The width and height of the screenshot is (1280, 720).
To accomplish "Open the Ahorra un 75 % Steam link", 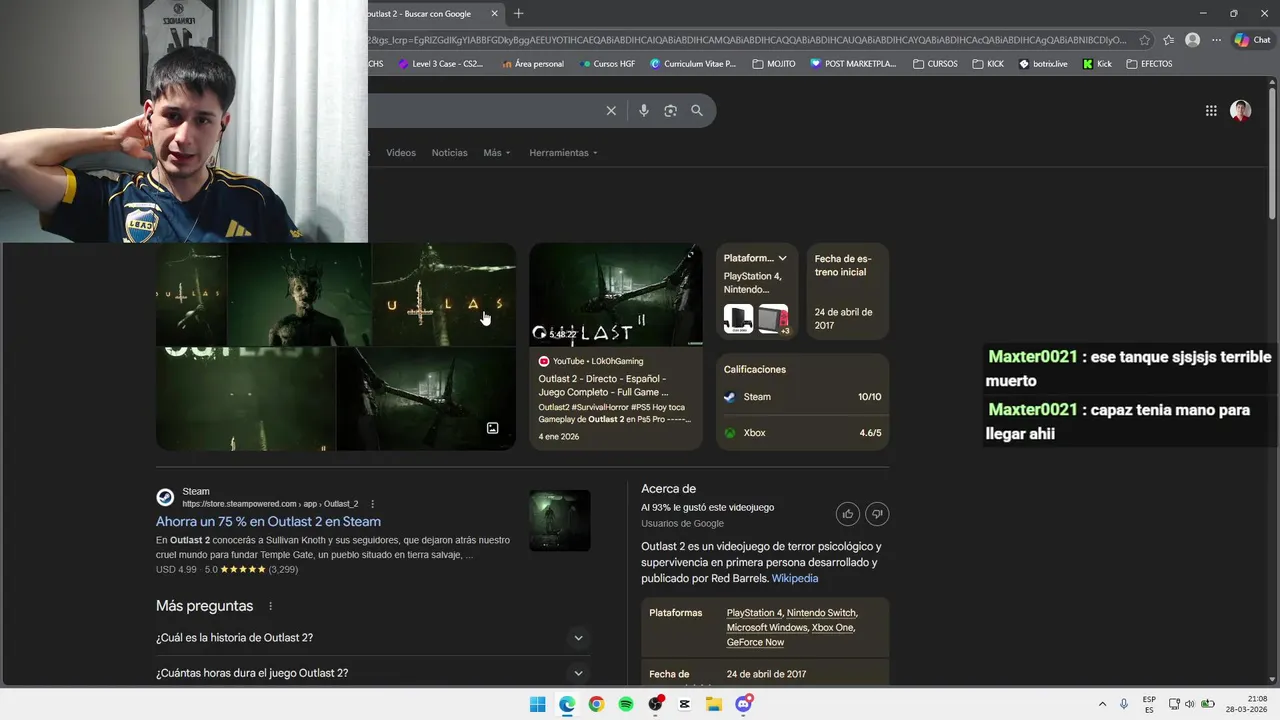I will point(268,522).
